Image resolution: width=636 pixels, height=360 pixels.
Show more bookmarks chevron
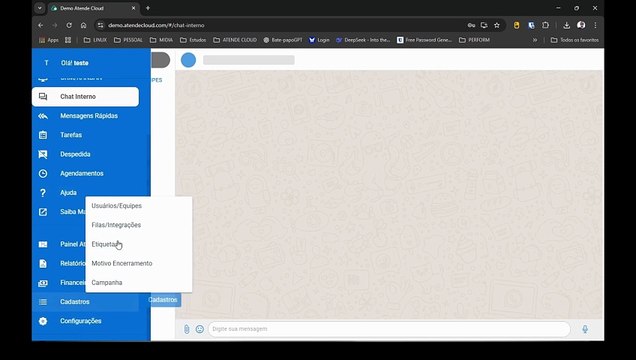[x=535, y=40]
